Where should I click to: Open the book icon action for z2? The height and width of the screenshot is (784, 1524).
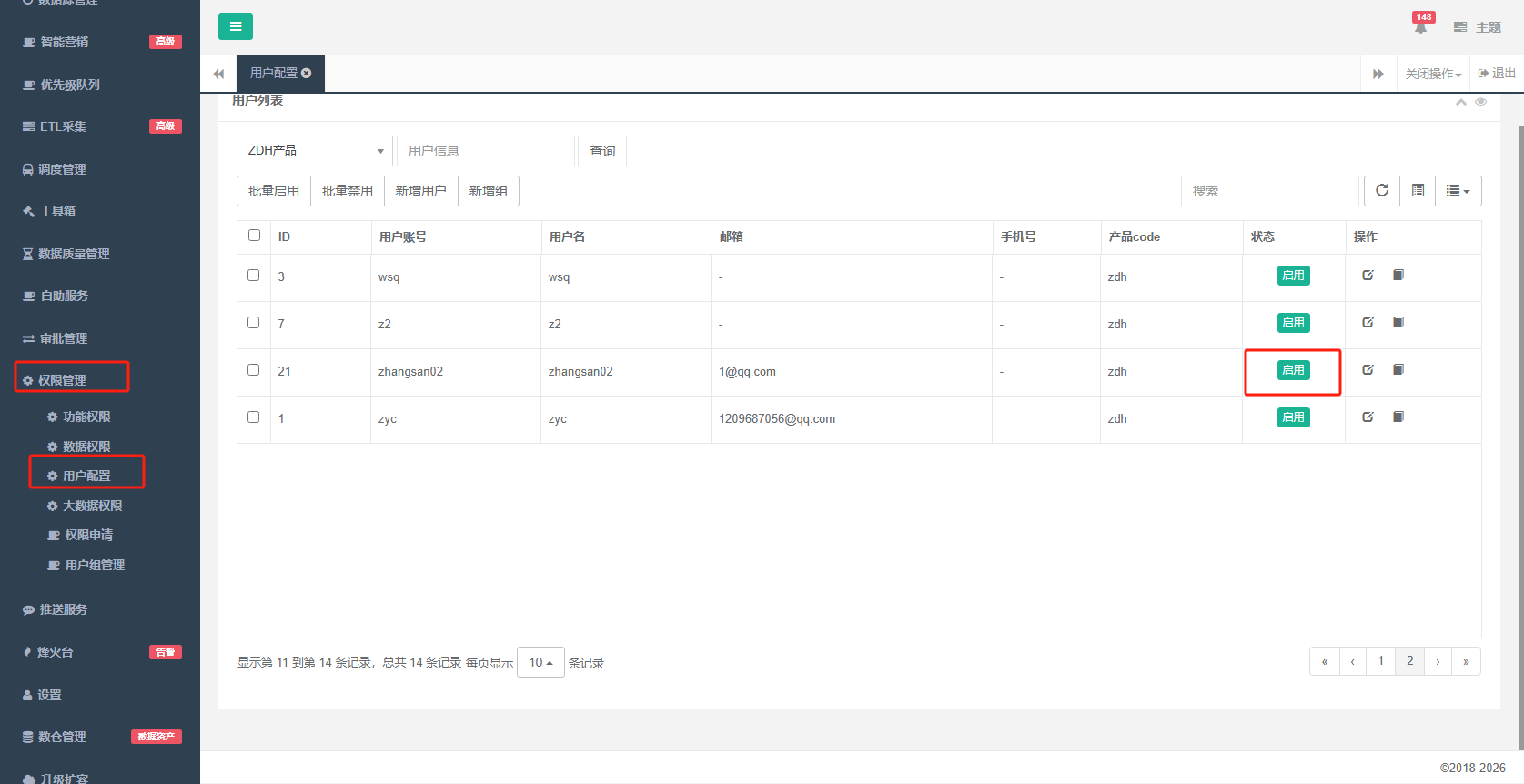click(x=1398, y=323)
